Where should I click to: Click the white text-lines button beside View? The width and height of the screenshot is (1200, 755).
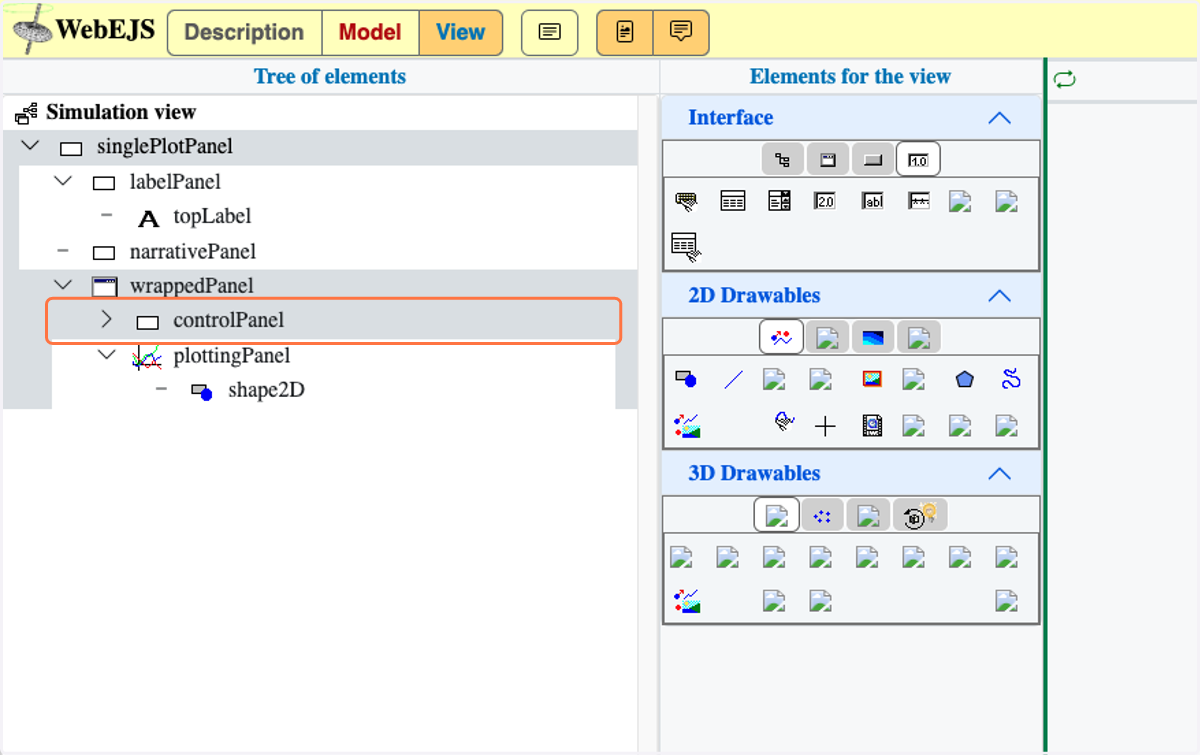point(549,32)
